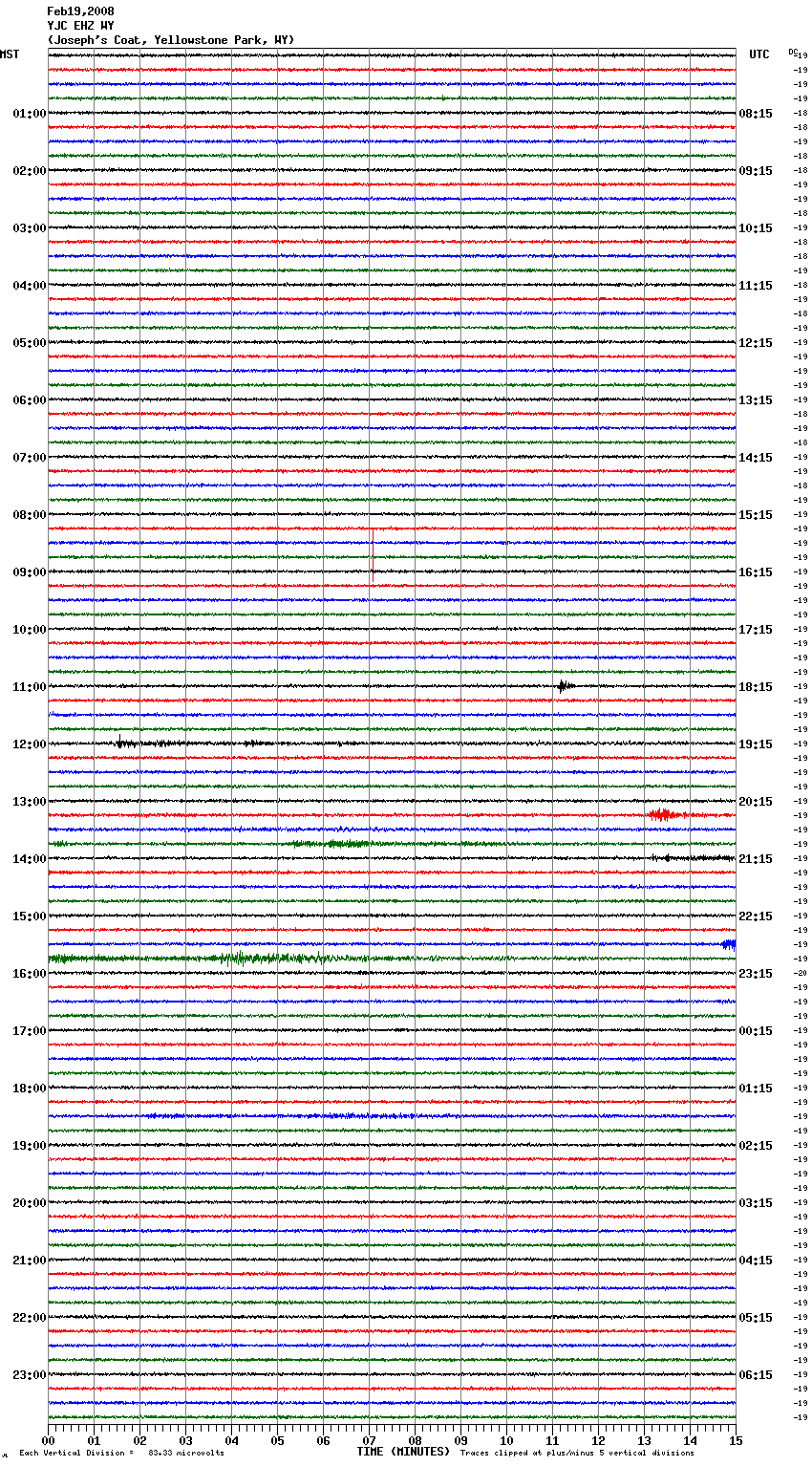Click the 17:00 MST hour label
Image resolution: width=812 pixels, height=1466 pixels.
(x=30, y=1031)
